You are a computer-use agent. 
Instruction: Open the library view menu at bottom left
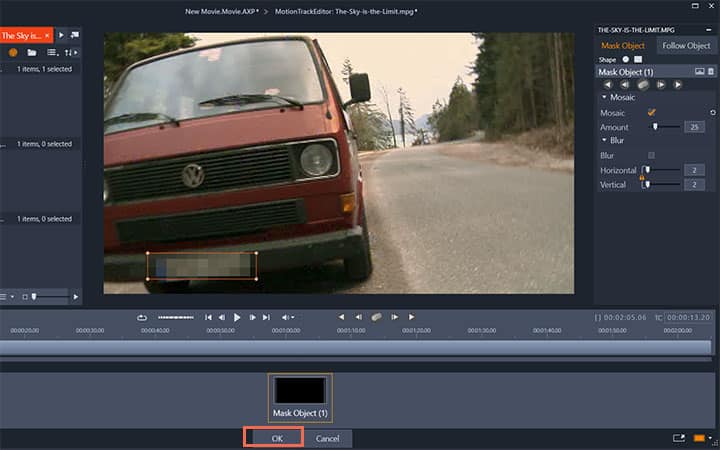tap(6, 297)
